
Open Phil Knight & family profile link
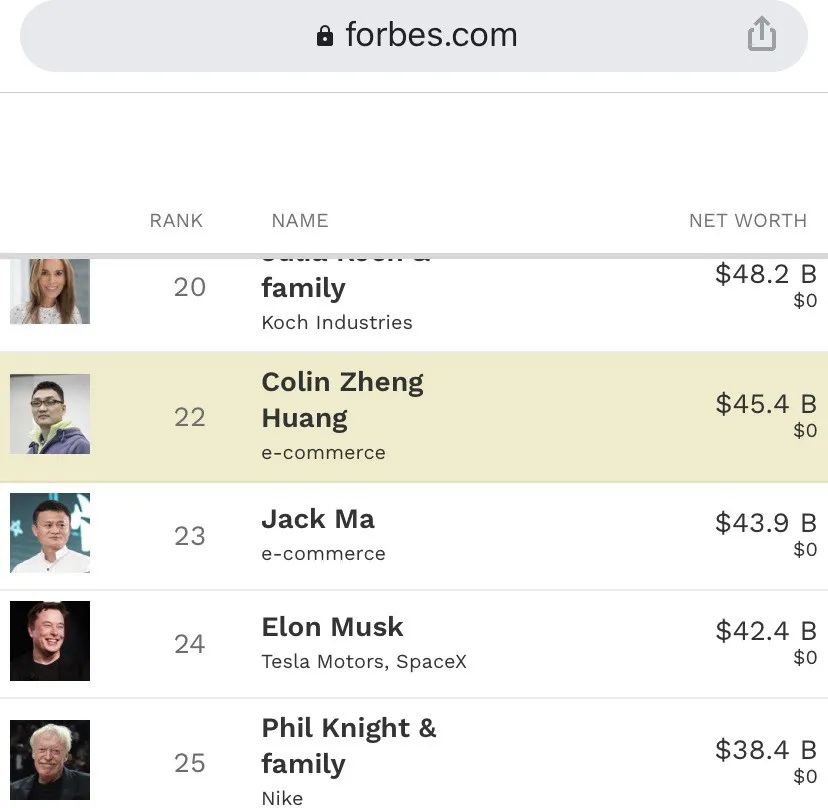[x=348, y=745]
